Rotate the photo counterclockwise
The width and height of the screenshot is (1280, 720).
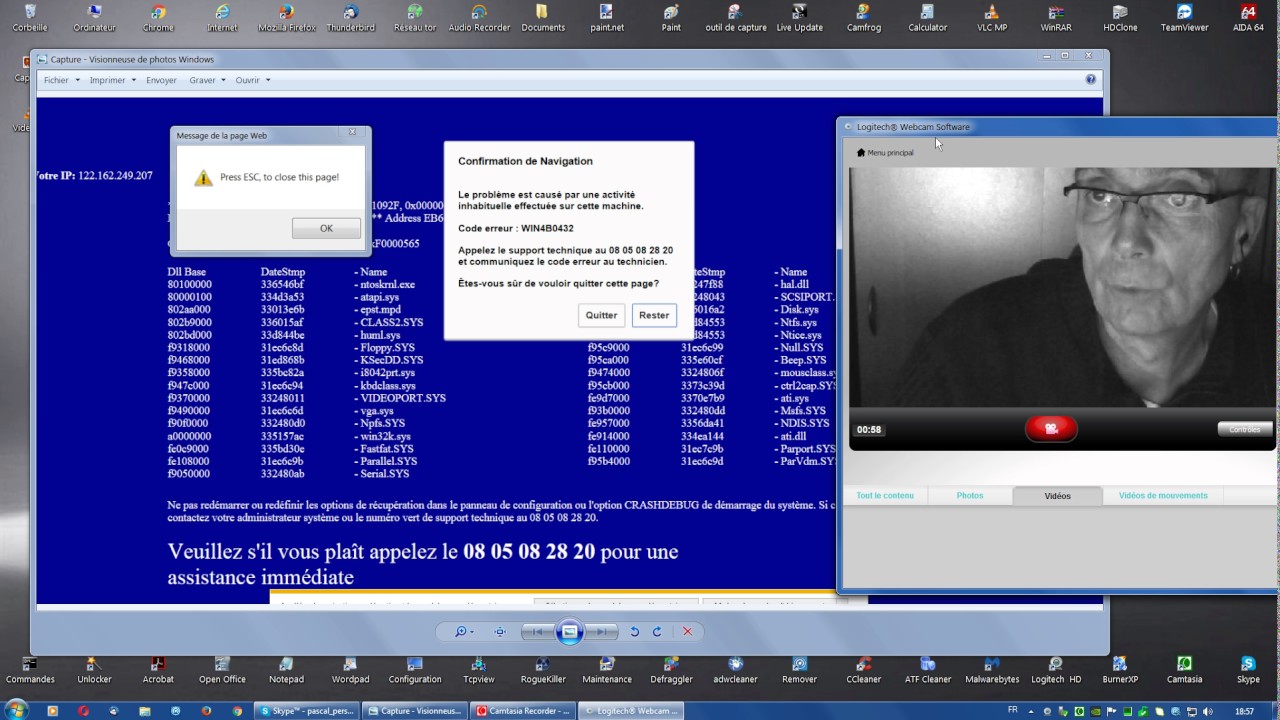pos(634,632)
